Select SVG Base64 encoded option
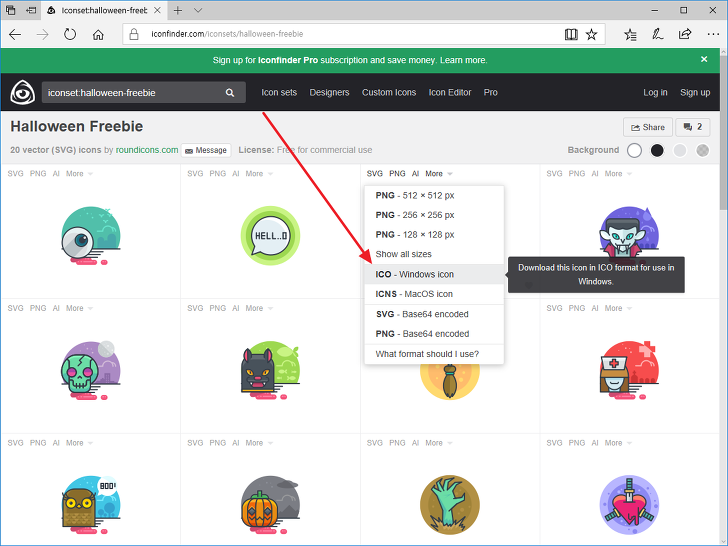Viewport: 728px width, 546px height. click(x=434, y=314)
